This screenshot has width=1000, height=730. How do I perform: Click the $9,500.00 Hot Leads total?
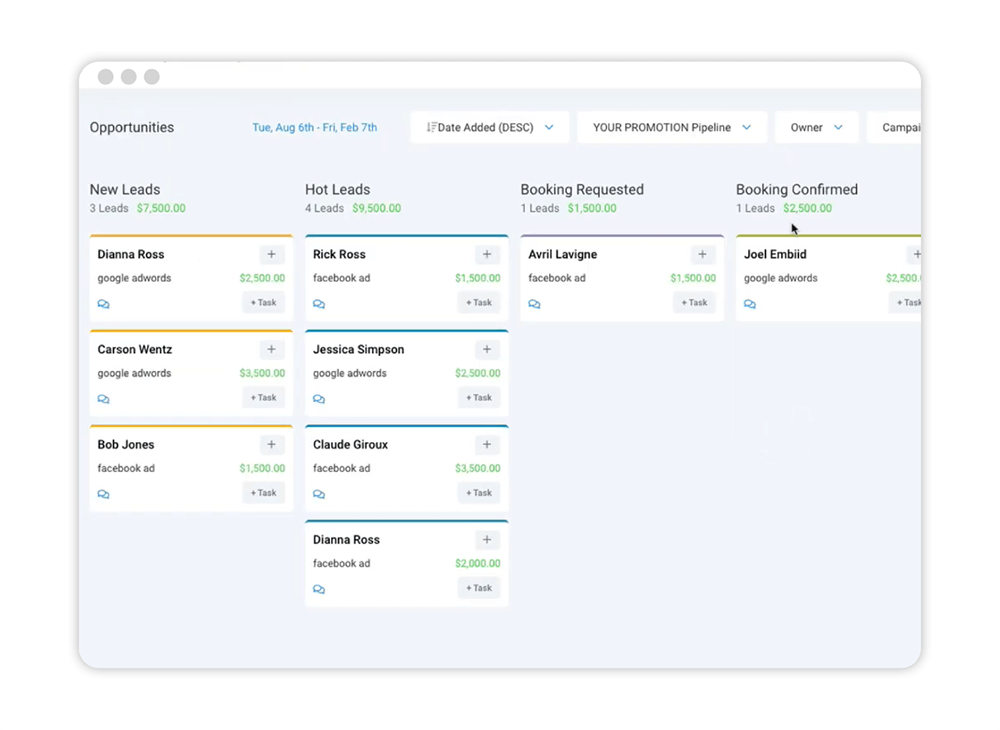point(377,208)
